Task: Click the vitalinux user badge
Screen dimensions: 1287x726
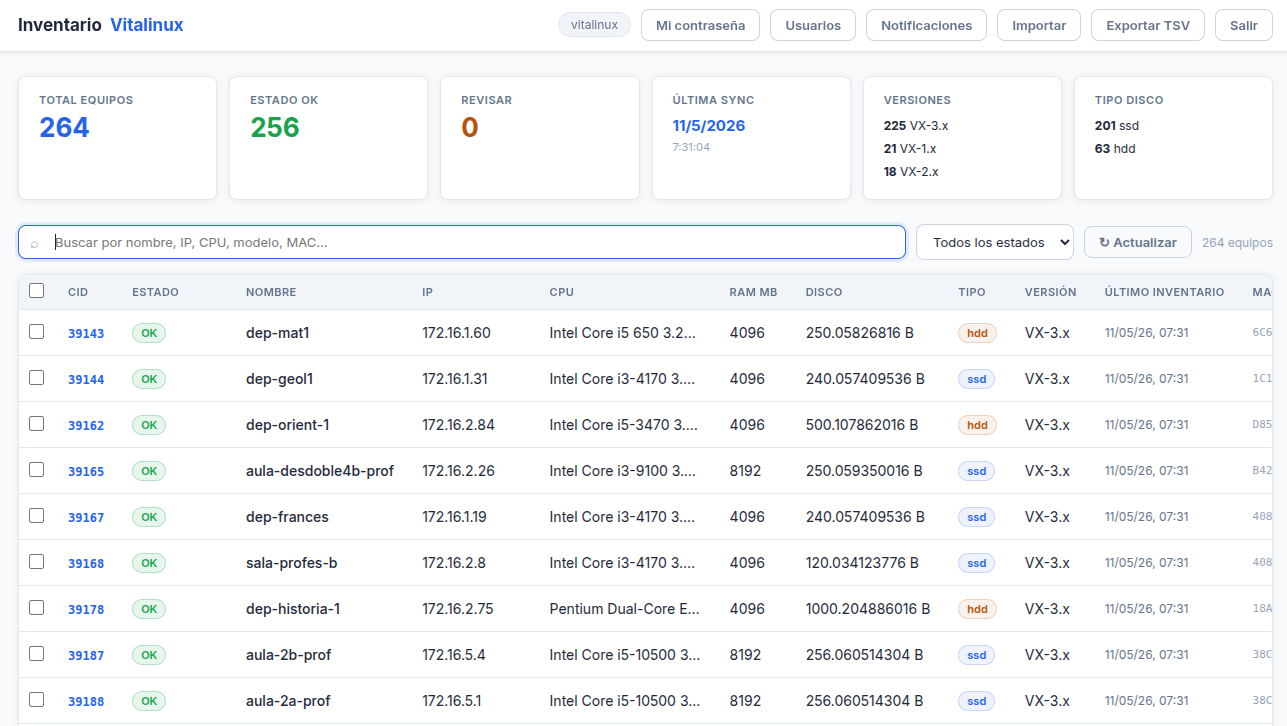Action: coord(594,25)
